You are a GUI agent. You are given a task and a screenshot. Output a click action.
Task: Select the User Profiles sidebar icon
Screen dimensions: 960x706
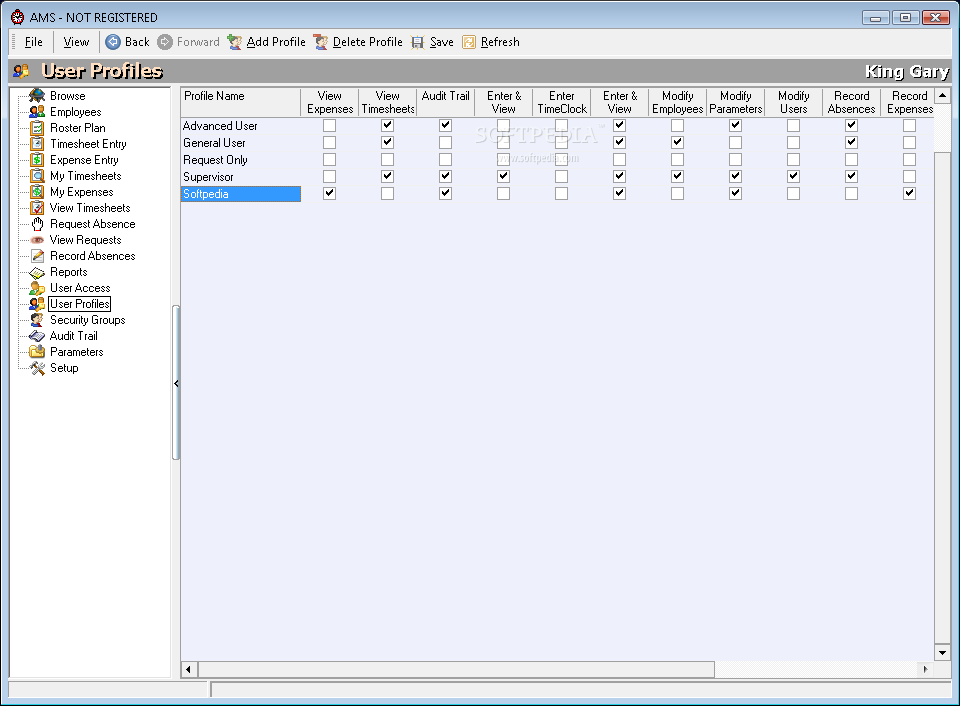click(37, 304)
